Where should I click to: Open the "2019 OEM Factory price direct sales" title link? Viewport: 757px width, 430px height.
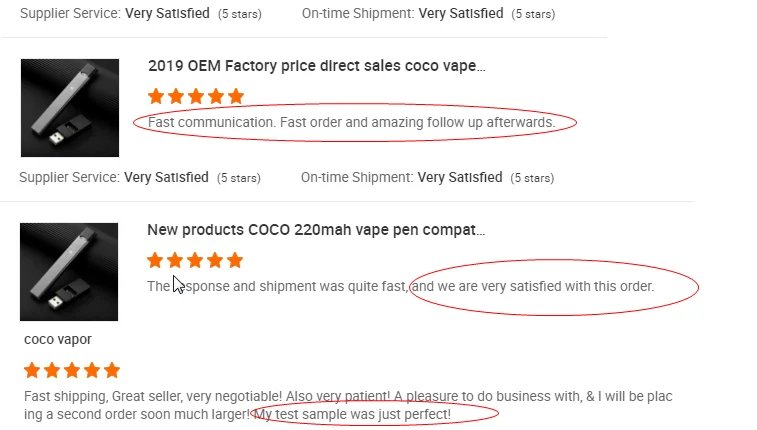click(x=316, y=66)
